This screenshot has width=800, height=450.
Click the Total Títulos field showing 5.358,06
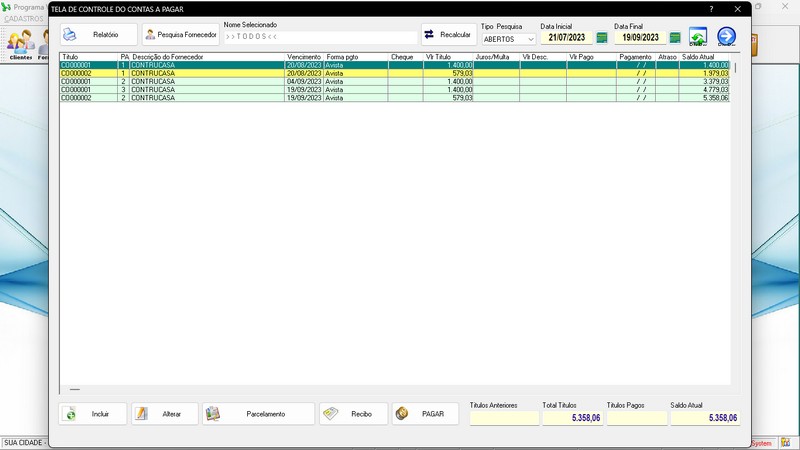coord(572,418)
